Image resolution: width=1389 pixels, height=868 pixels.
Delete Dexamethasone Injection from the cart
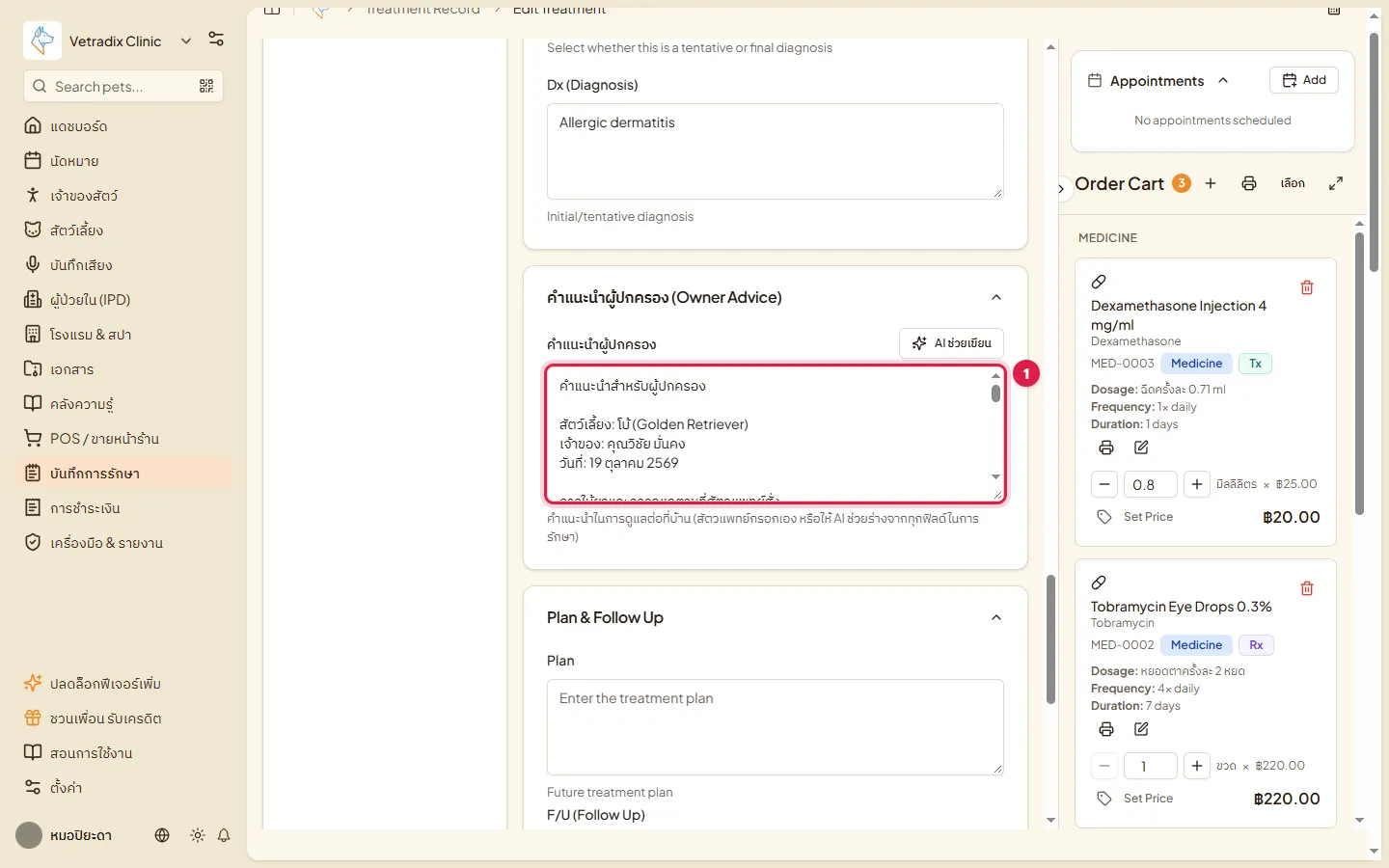click(1307, 287)
